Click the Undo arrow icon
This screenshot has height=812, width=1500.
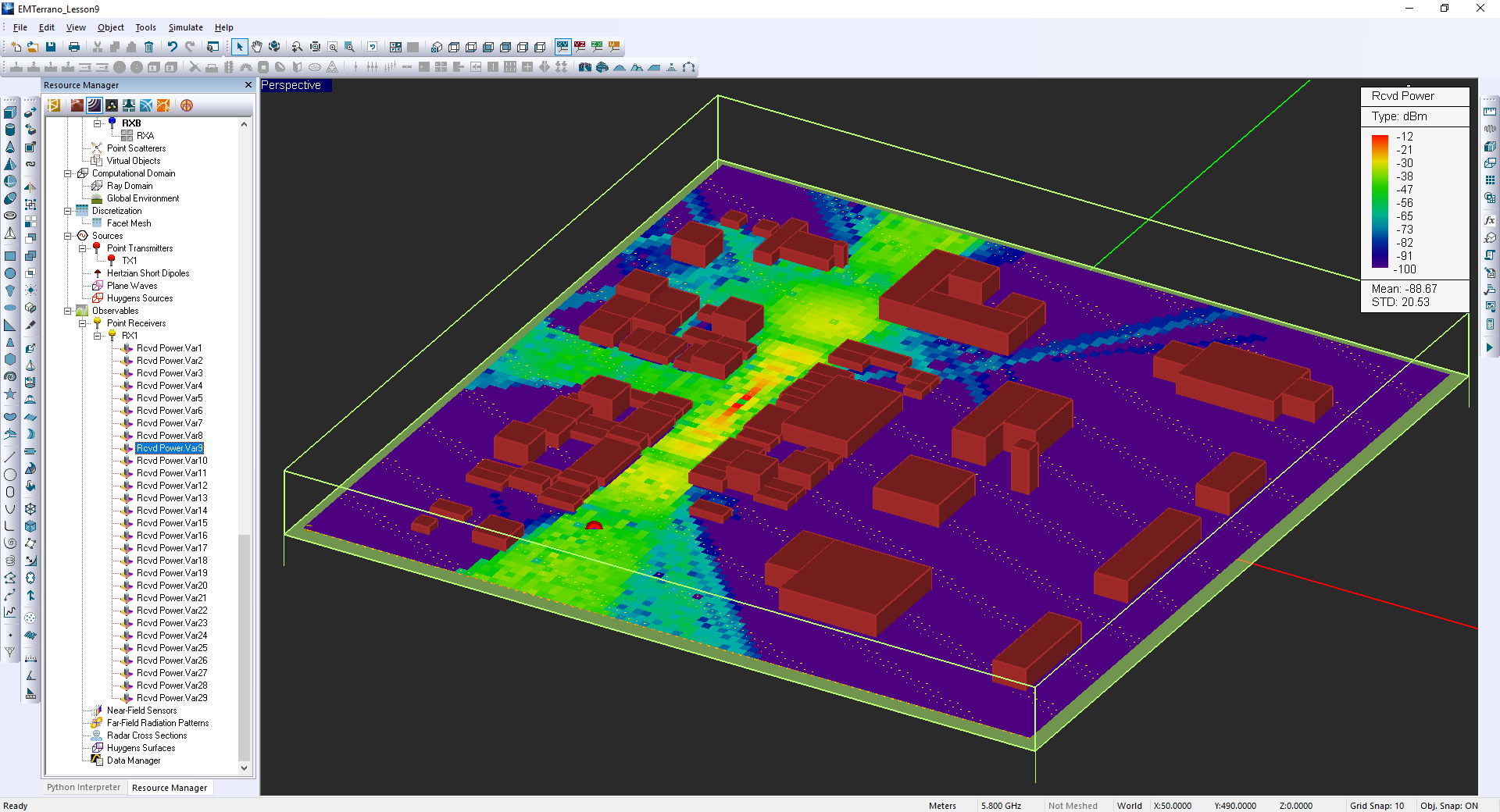tap(173, 47)
